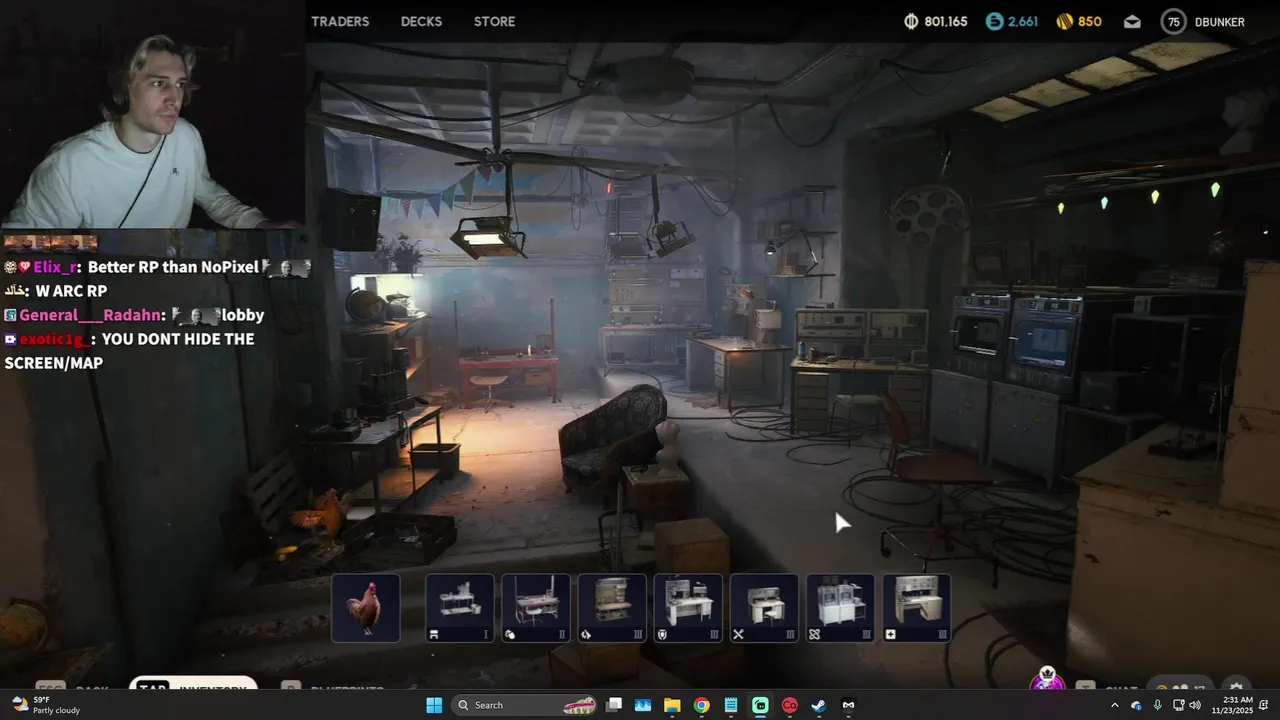The width and height of the screenshot is (1280, 720).
Task: Click the level 75 badge
Action: (x=1173, y=21)
